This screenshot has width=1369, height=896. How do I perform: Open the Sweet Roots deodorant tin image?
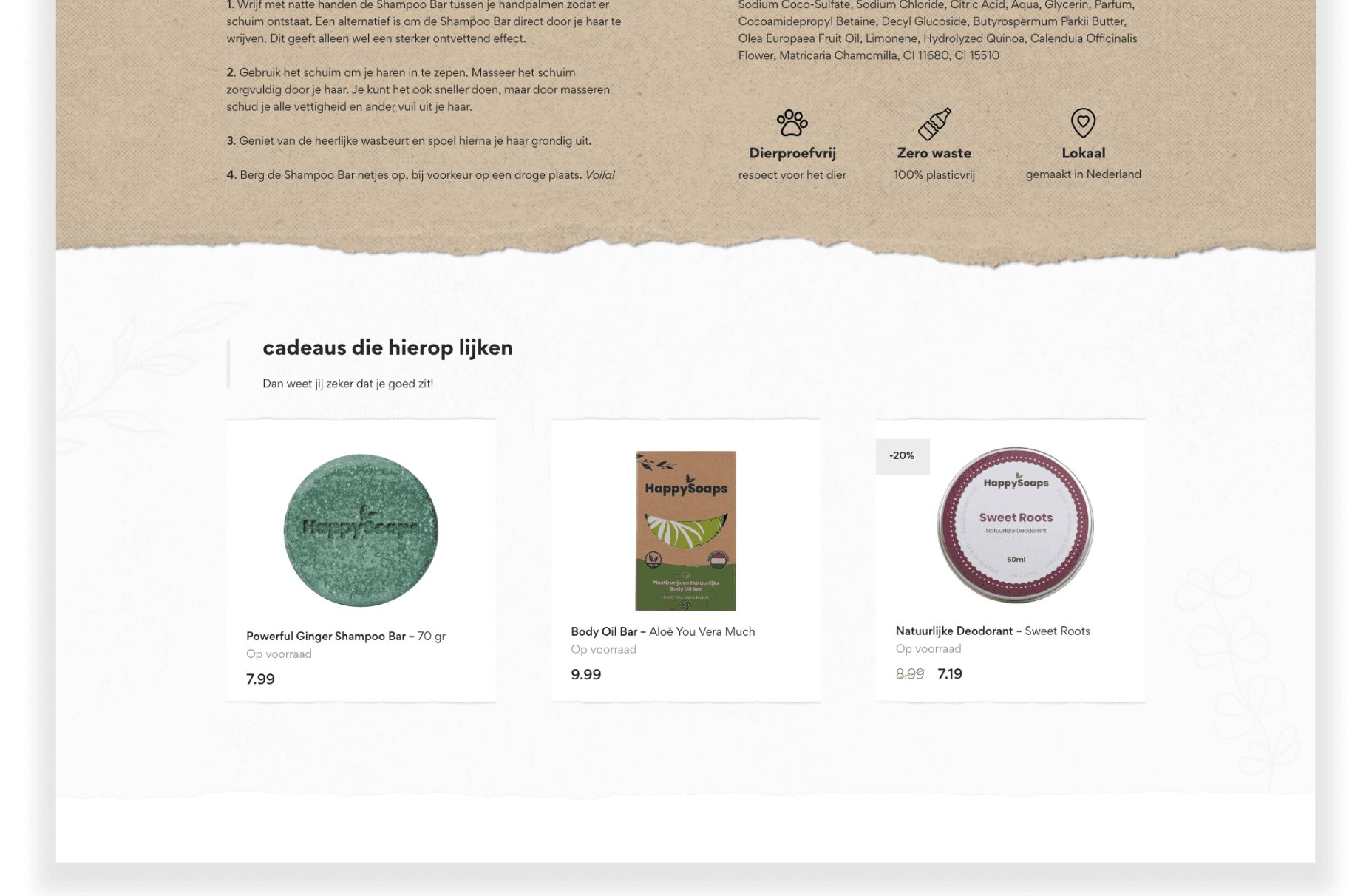[x=1016, y=525]
